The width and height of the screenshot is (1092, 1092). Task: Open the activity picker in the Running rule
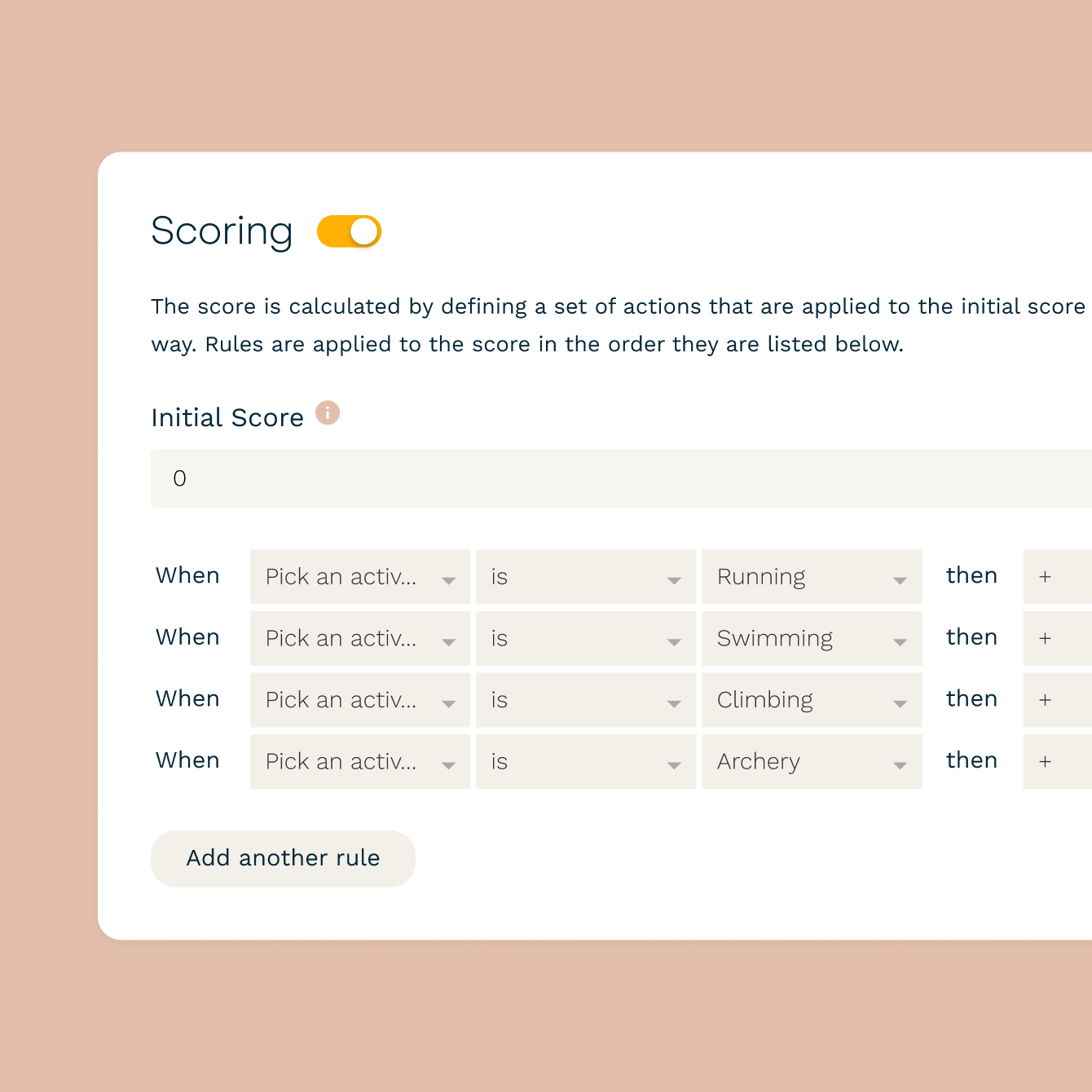359,576
